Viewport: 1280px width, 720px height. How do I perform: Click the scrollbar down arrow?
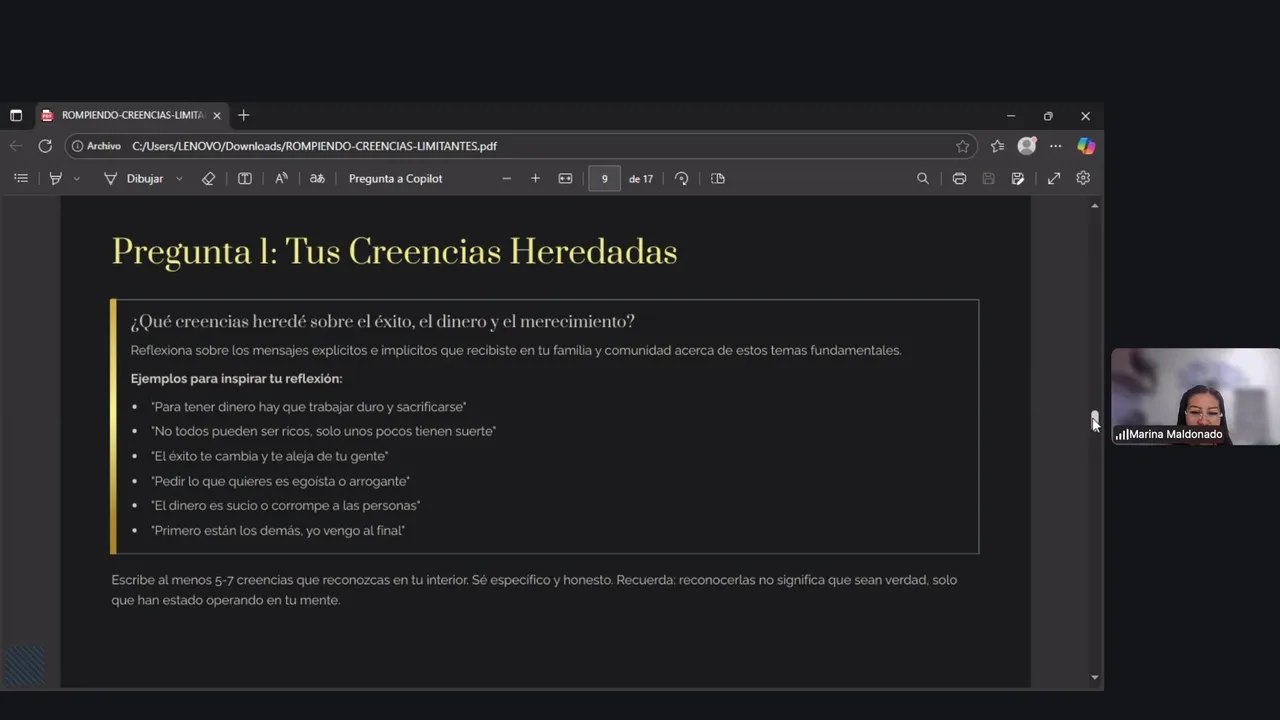[x=1095, y=677]
